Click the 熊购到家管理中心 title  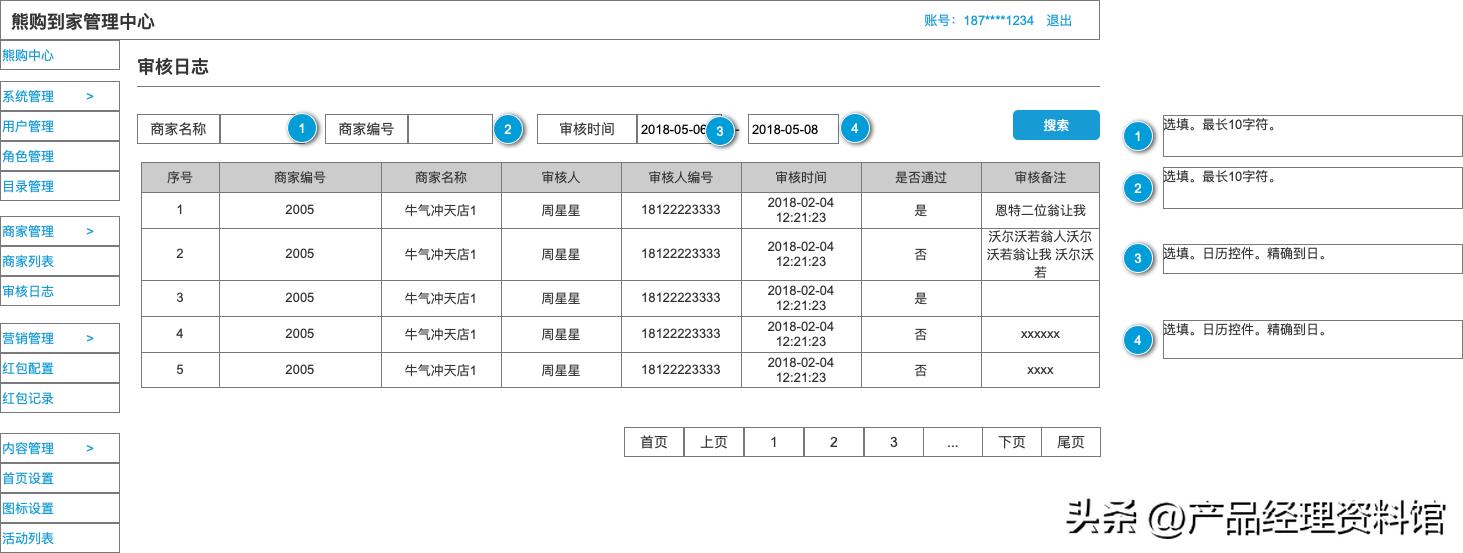(x=83, y=21)
